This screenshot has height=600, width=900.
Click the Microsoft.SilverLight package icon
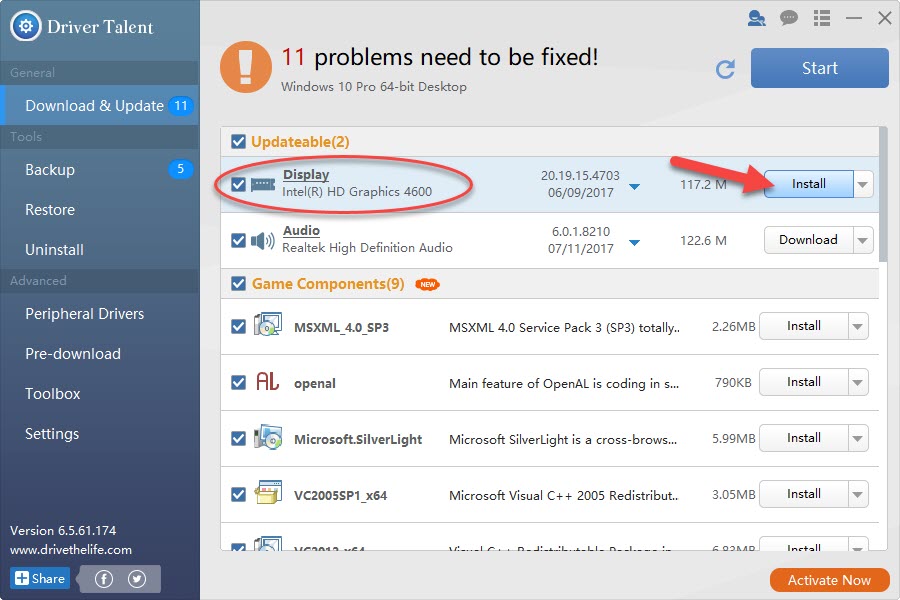pos(268,437)
